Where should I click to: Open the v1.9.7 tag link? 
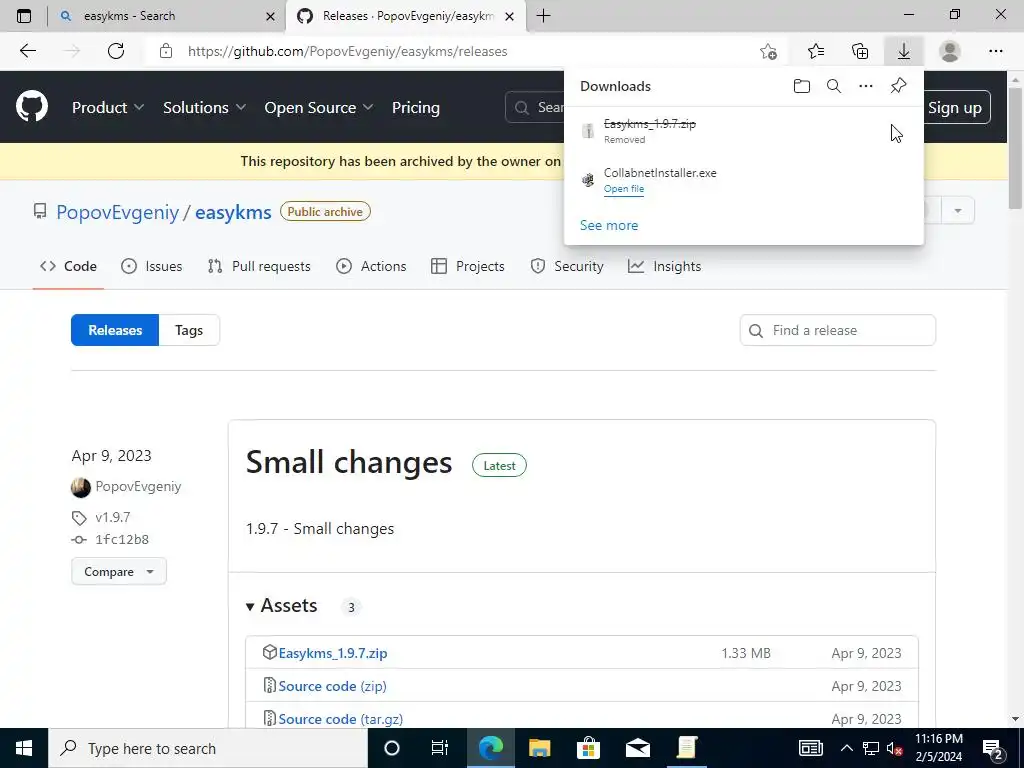(112, 517)
